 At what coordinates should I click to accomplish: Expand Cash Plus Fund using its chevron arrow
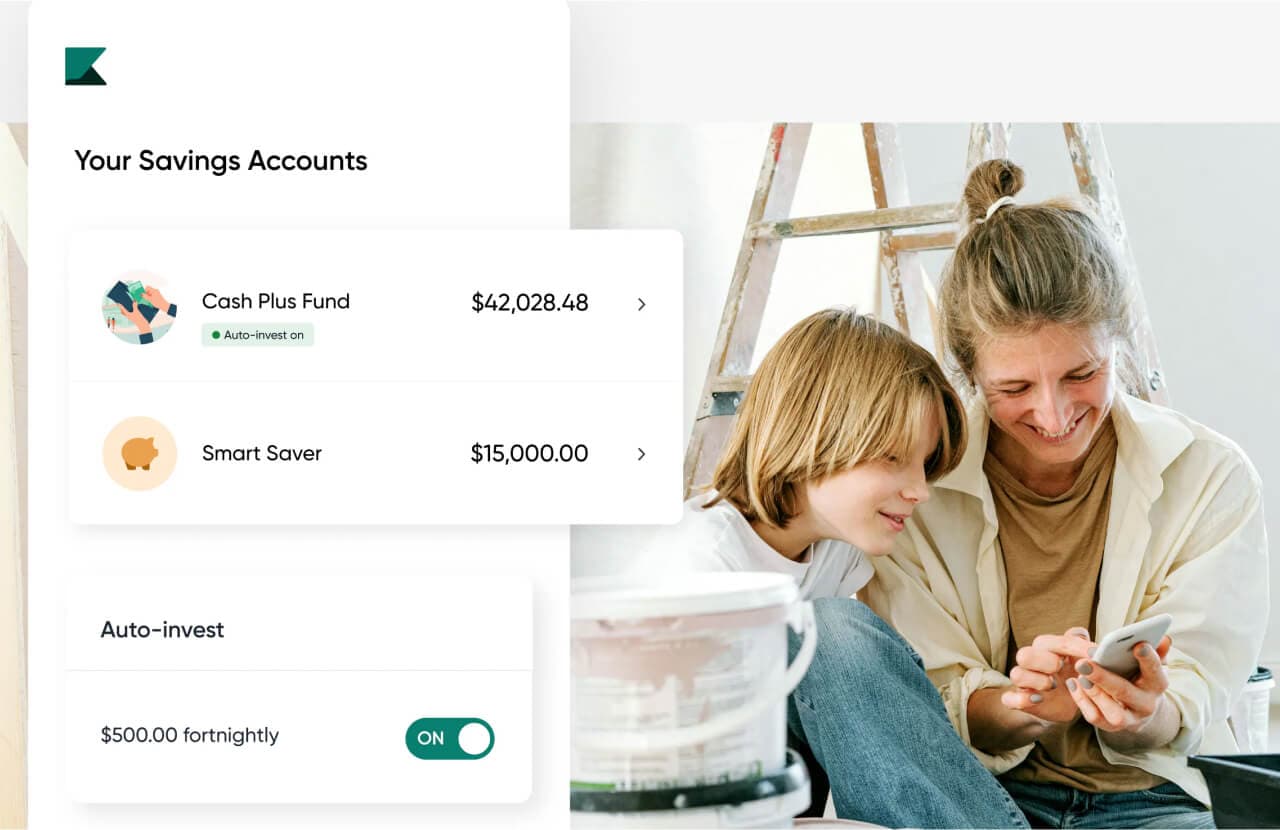(641, 304)
